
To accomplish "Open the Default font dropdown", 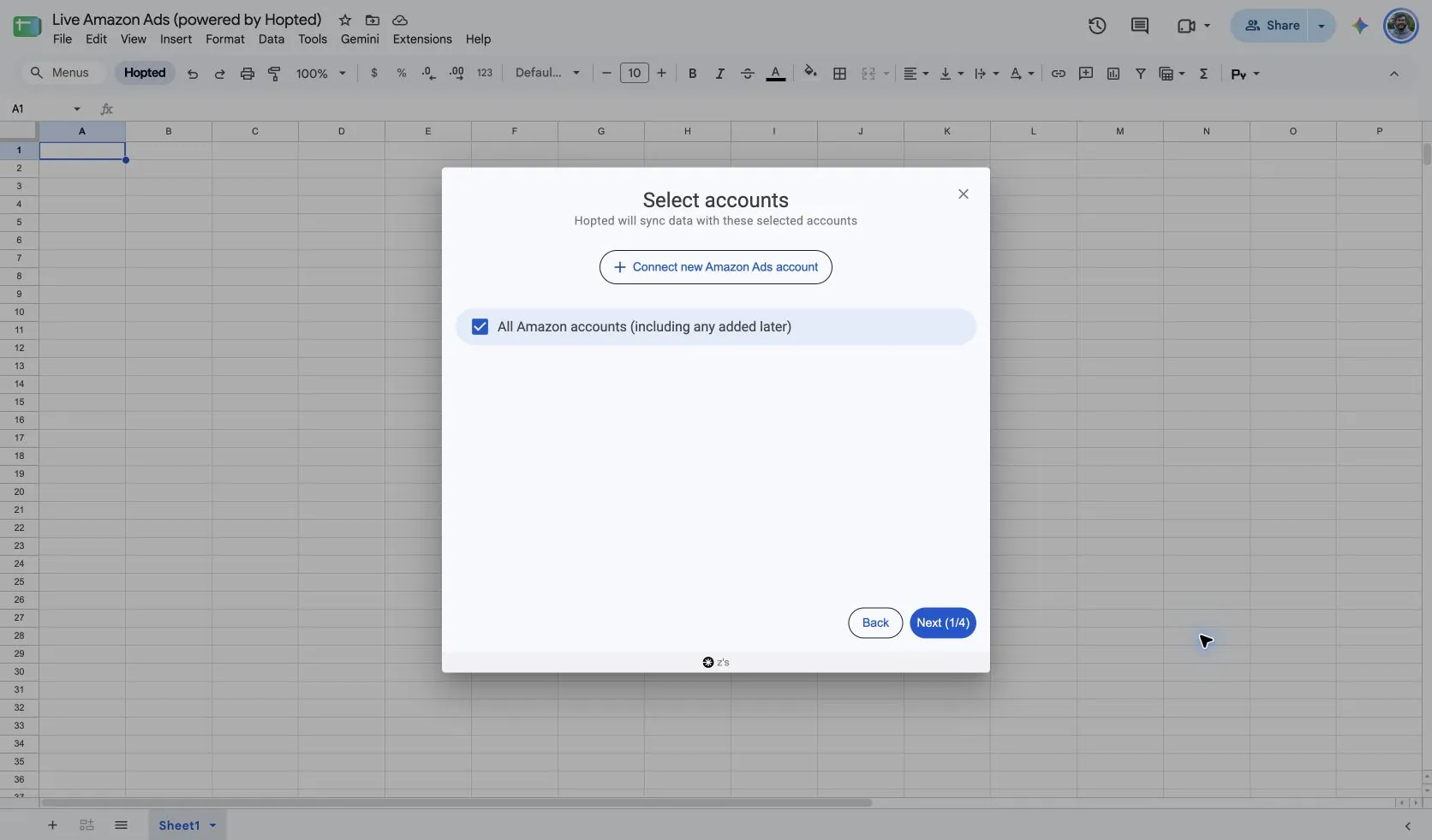I will pyautogui.click(x=548, y=73).
